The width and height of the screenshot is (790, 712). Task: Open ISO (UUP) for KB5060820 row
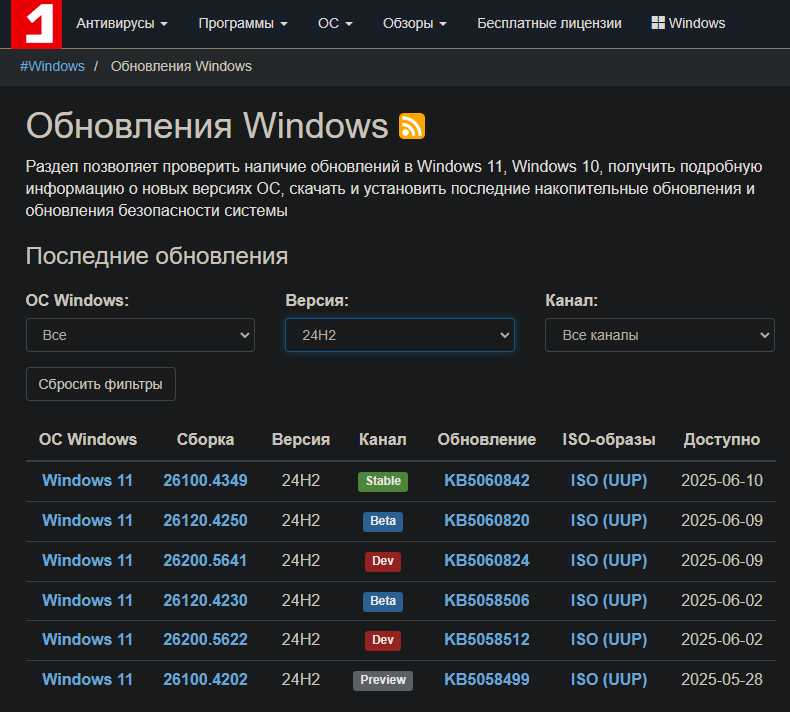pyautogui.click(x=609, y=521)
